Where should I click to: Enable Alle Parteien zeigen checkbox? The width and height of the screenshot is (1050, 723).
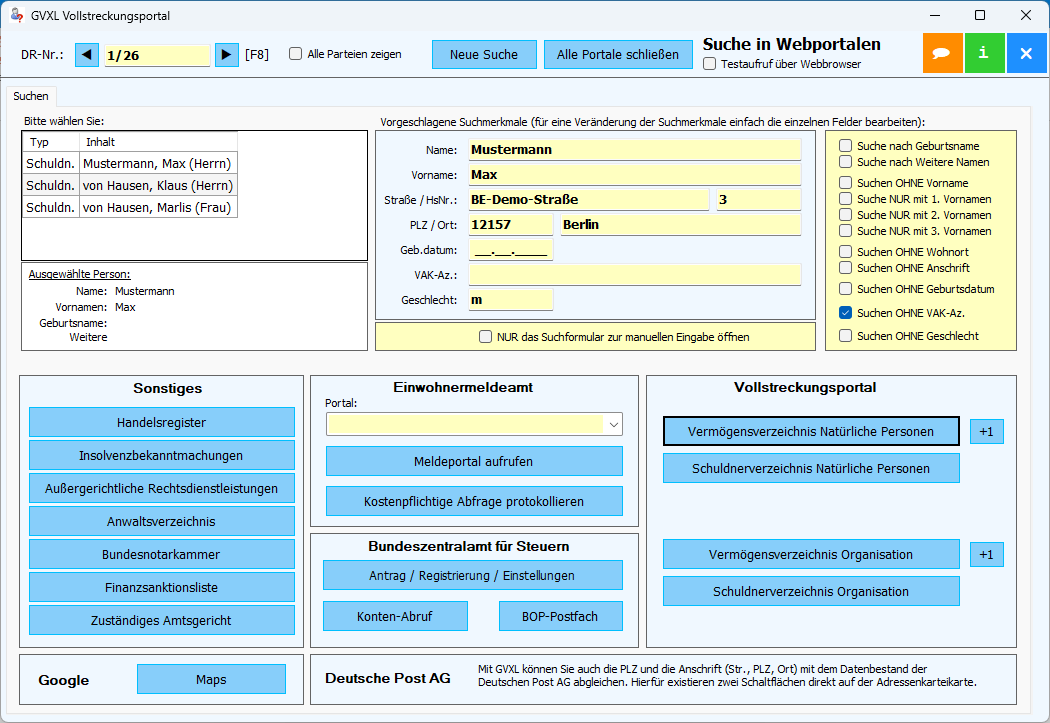point(295,54)
